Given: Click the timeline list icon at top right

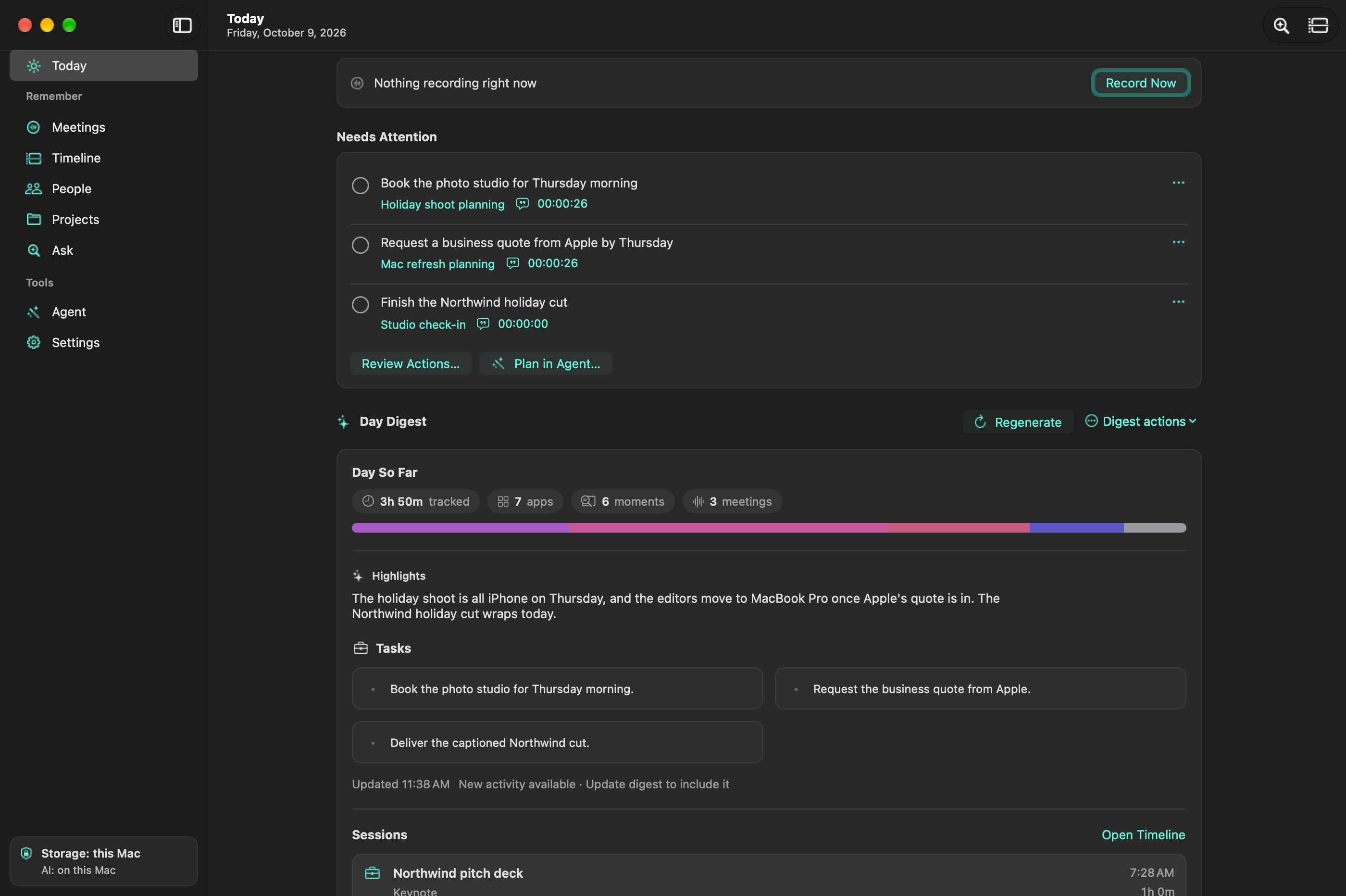Looking at the screenshot, I should 1318,25.
